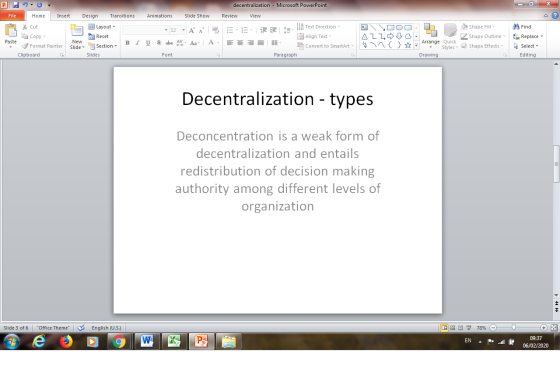
Task: Click the Paste clipboard icon
Action: click(11, 31)
